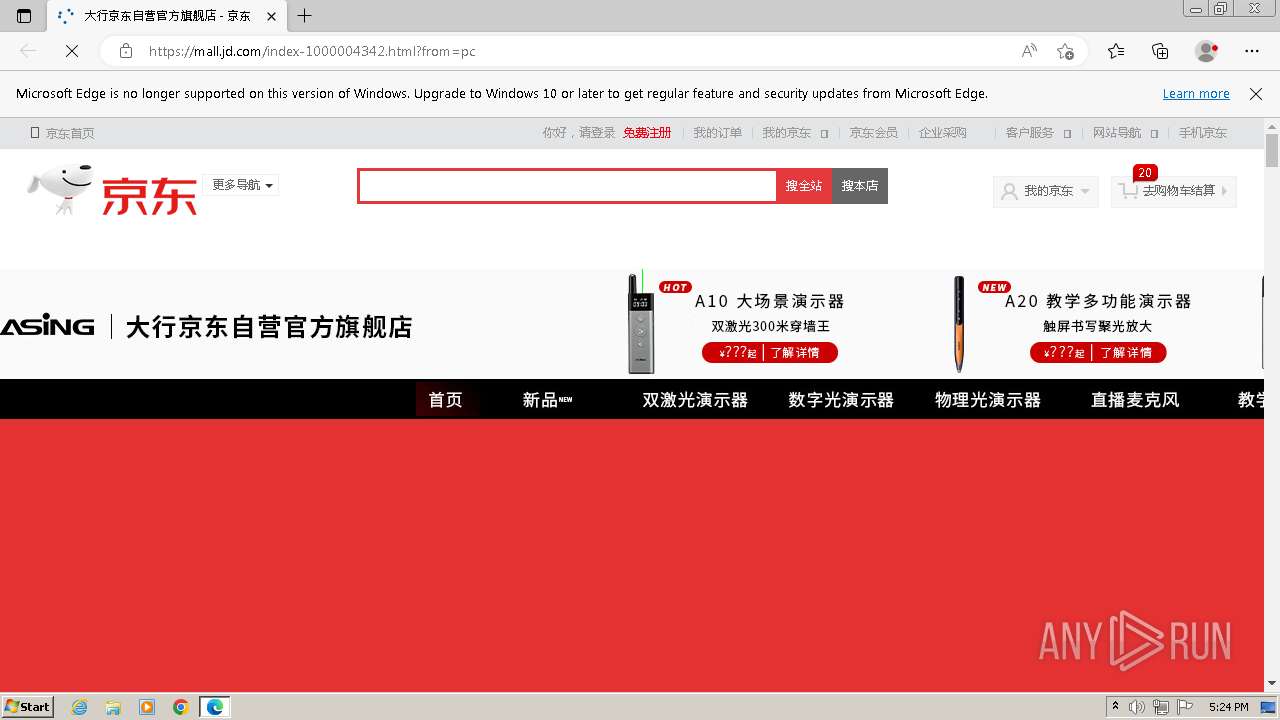Click the 5:24 PM clock
1280x720 pixels.
[x=1228, y=707]
